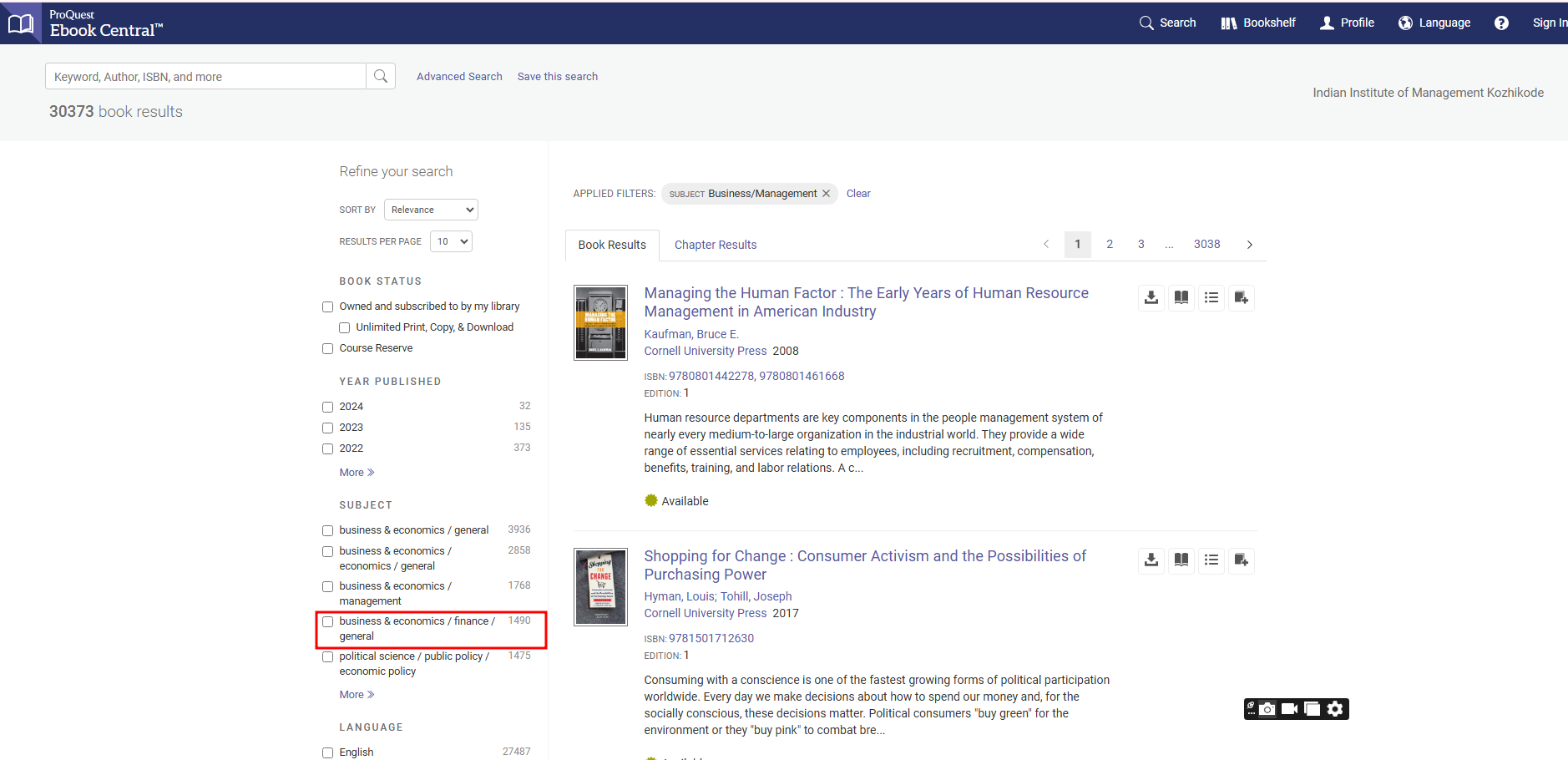This screenshot has height=760, width=1568.
Task: Go to next results page arrow
Action: click(x=1249, y=245)
